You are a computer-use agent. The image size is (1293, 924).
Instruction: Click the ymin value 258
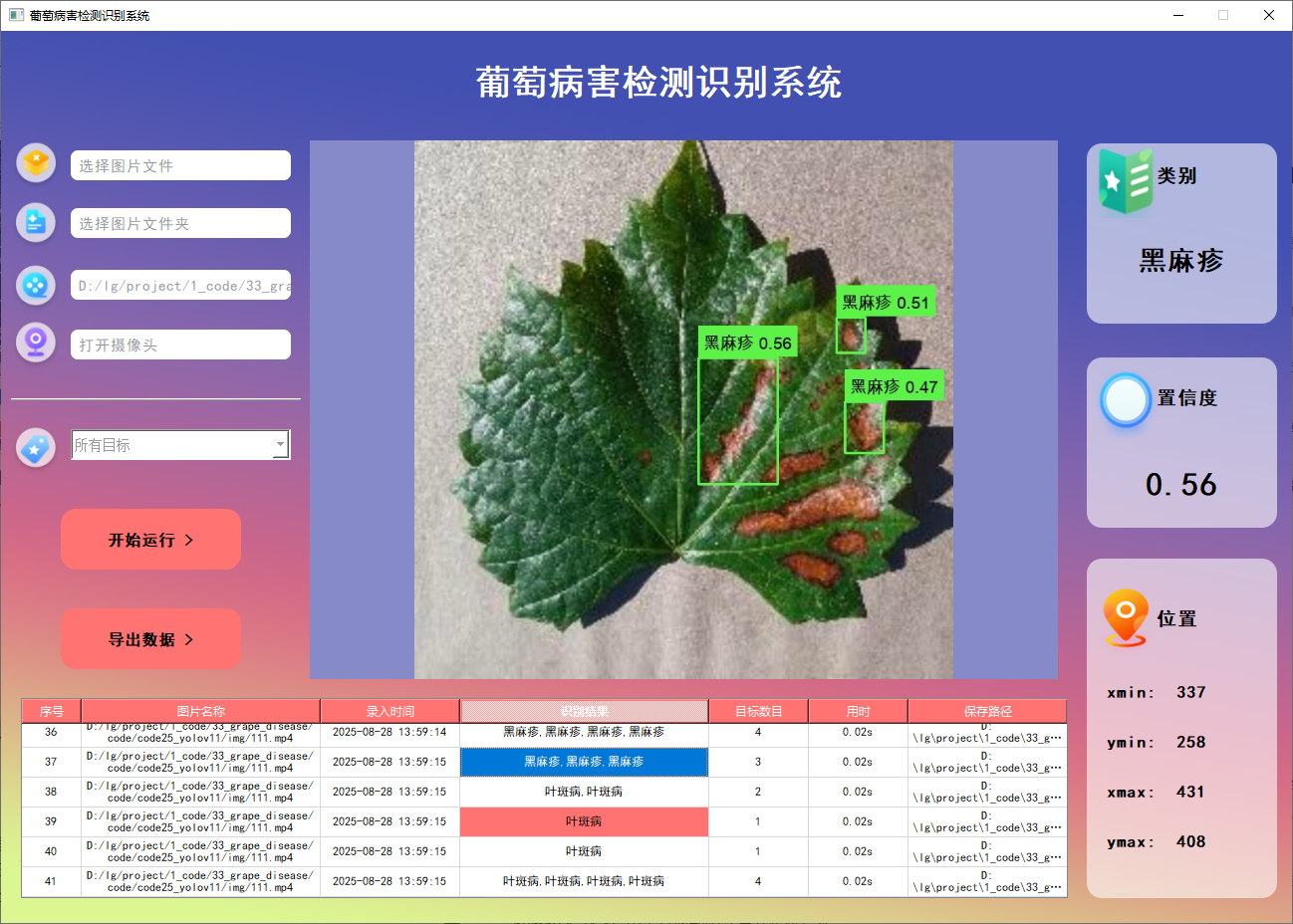(x=1191, y=742)
